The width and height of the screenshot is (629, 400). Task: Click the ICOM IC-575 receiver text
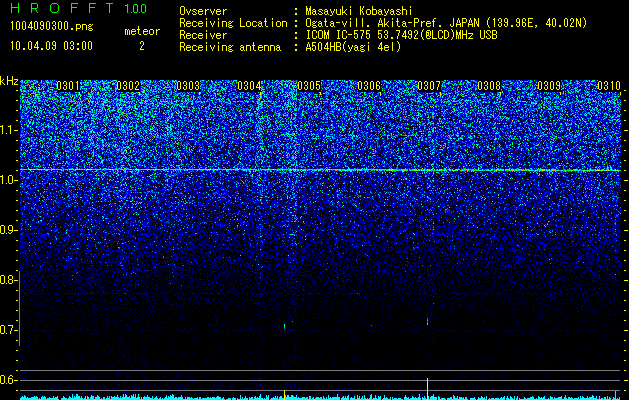402,35
